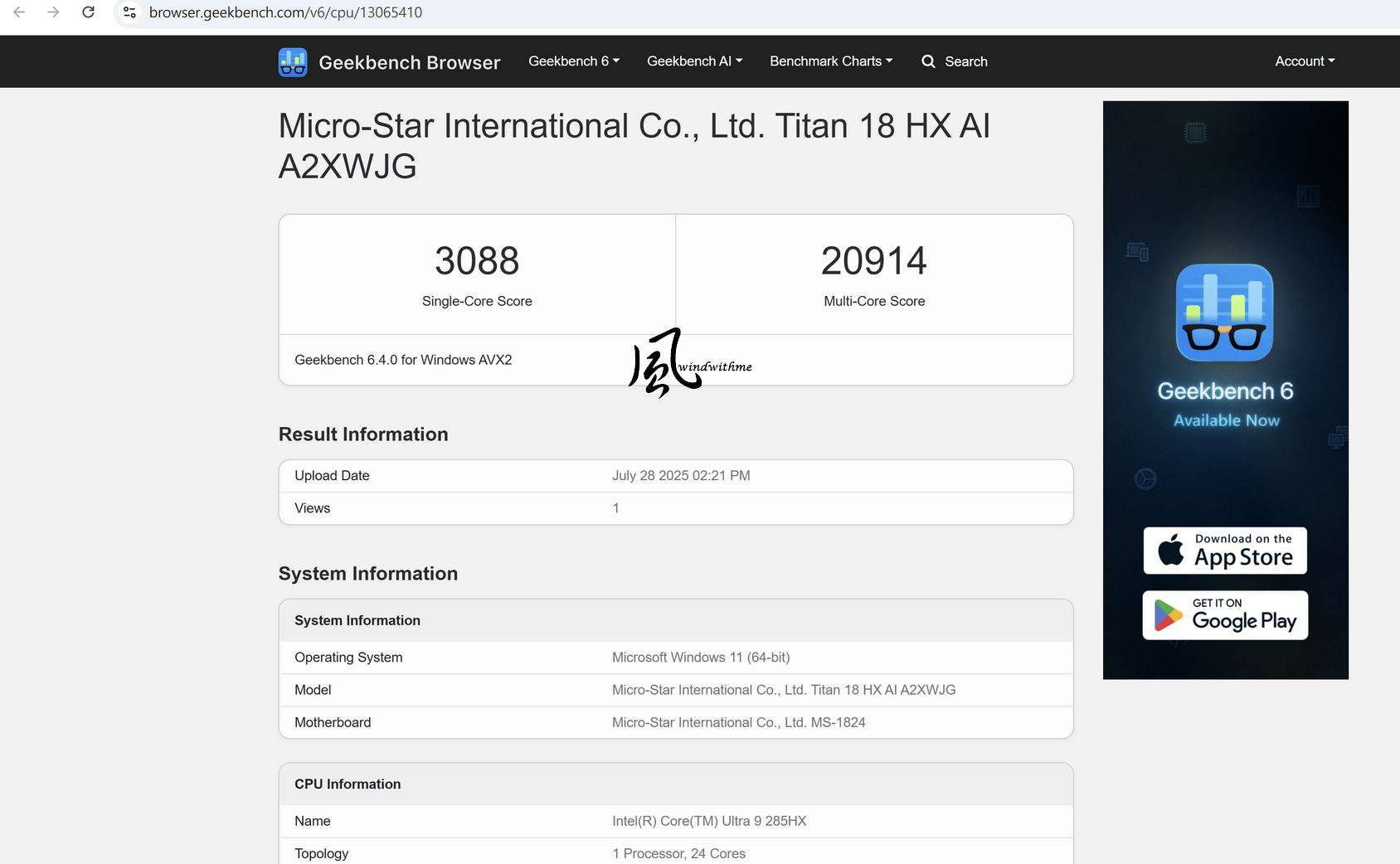1400x864 pixels.
Task: Click the Geekbench 6 app icon in ad
Action: [x=1225, y=313]
